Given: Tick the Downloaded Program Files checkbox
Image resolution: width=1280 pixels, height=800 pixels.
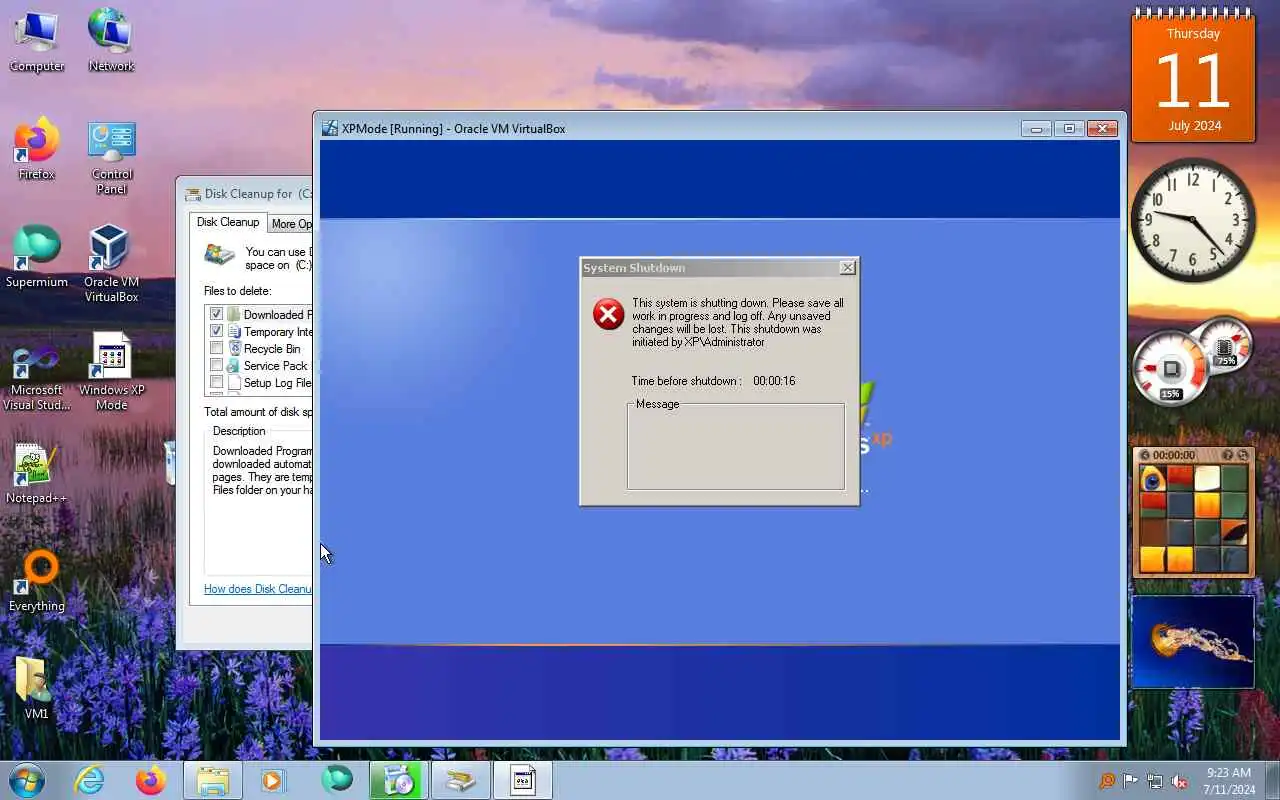Looking at the screenshot, I should click(216, 314).
